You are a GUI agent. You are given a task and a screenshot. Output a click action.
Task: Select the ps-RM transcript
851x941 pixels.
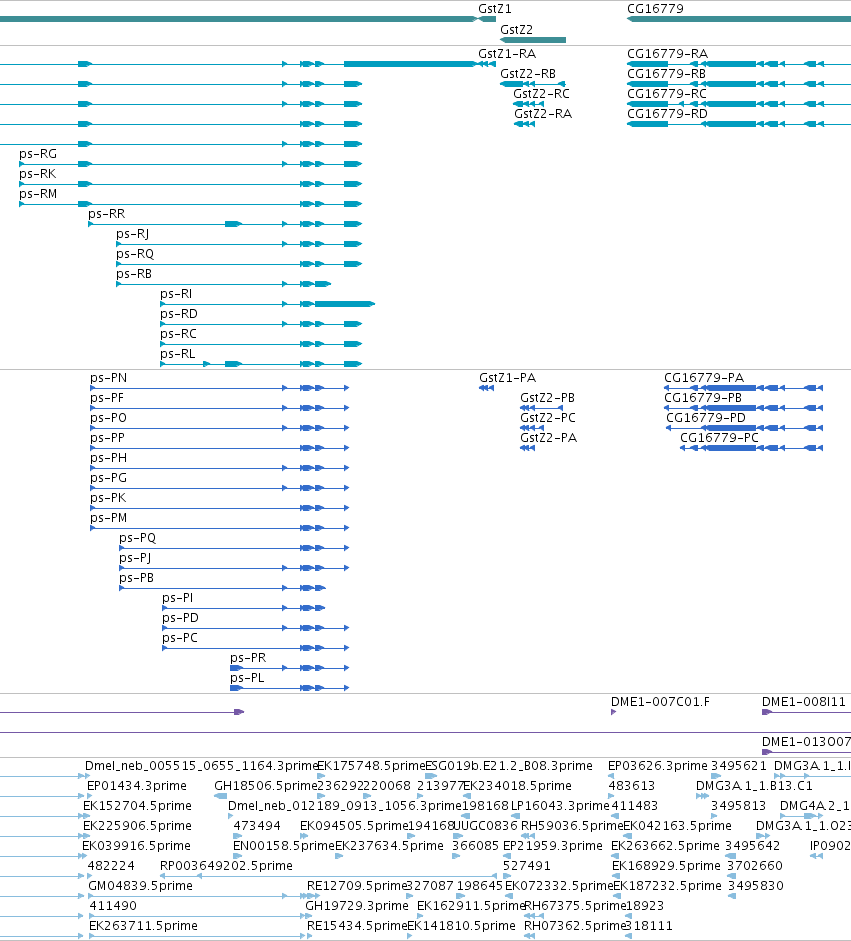38,194
